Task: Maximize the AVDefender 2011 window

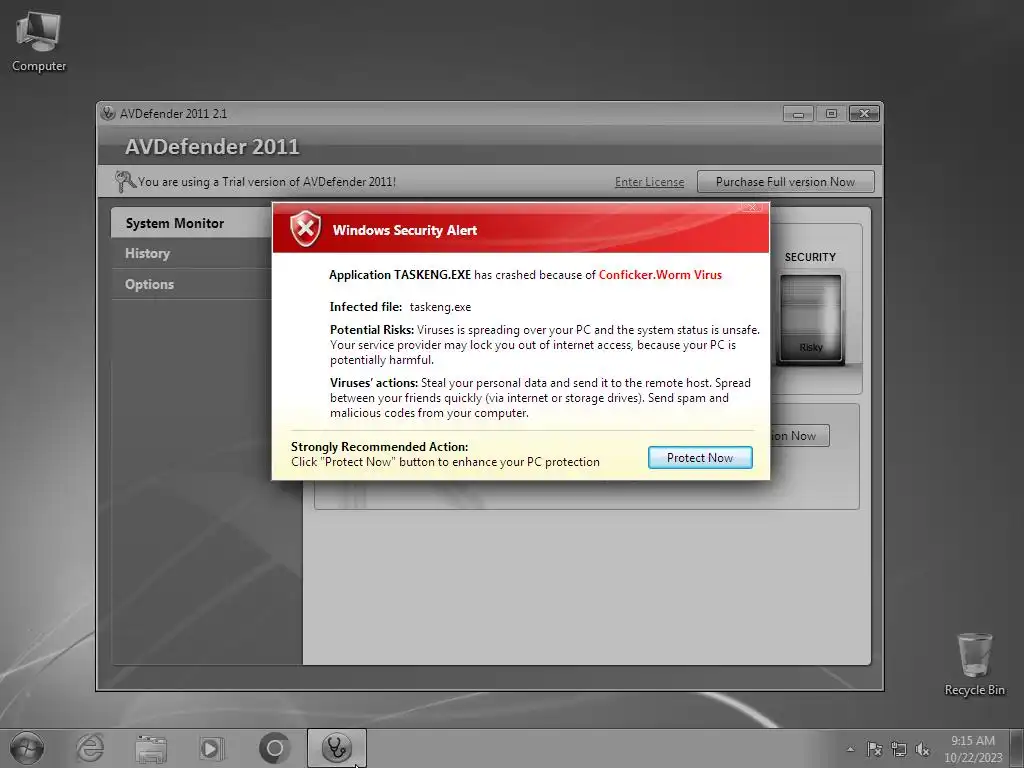Action: pos(831,114)
